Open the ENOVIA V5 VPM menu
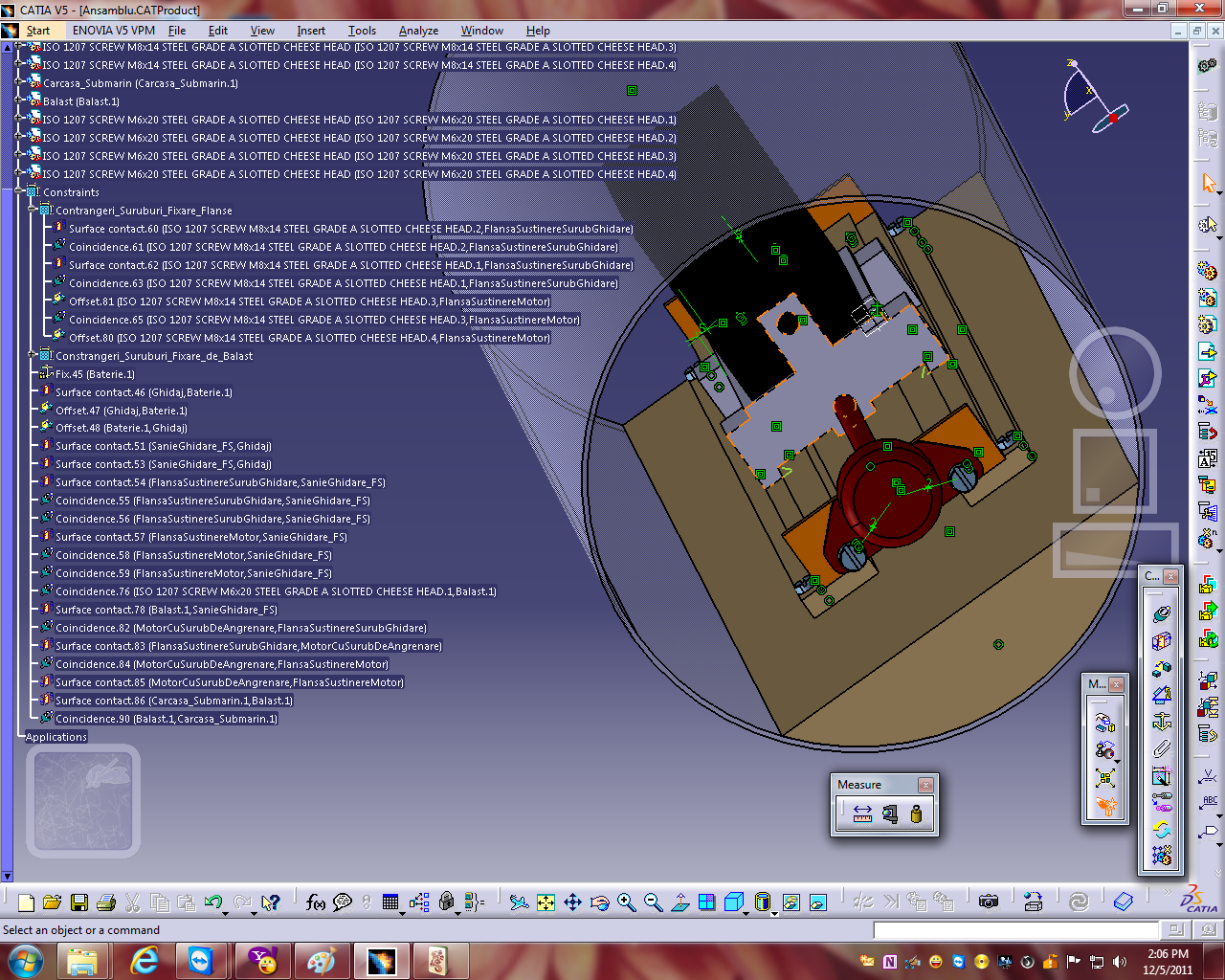The width and height of the screenshot is (1225, 980). (x=113, y=30)
